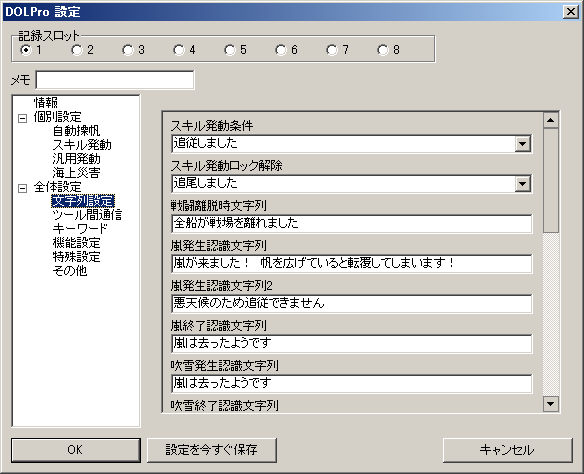
Task: Open ツール間通信 settings page
Action: coord(87,215)
